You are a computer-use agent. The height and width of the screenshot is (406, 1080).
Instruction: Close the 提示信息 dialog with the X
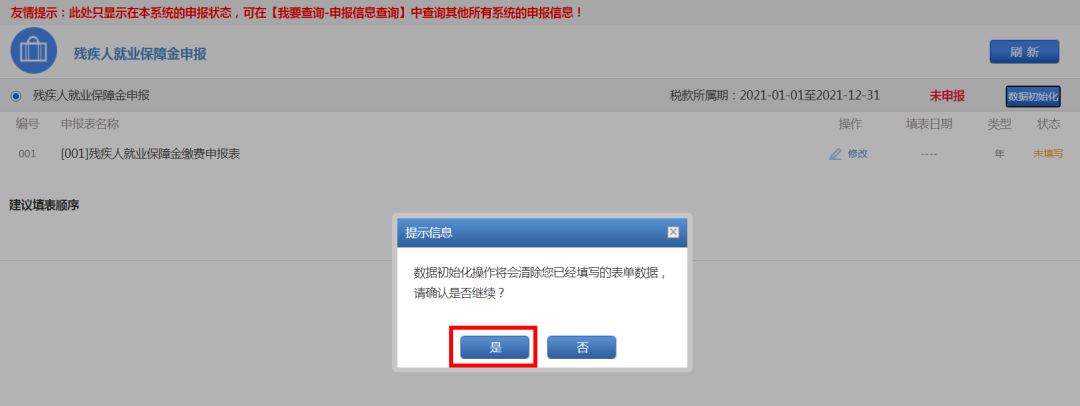click(x=673, y=232)
